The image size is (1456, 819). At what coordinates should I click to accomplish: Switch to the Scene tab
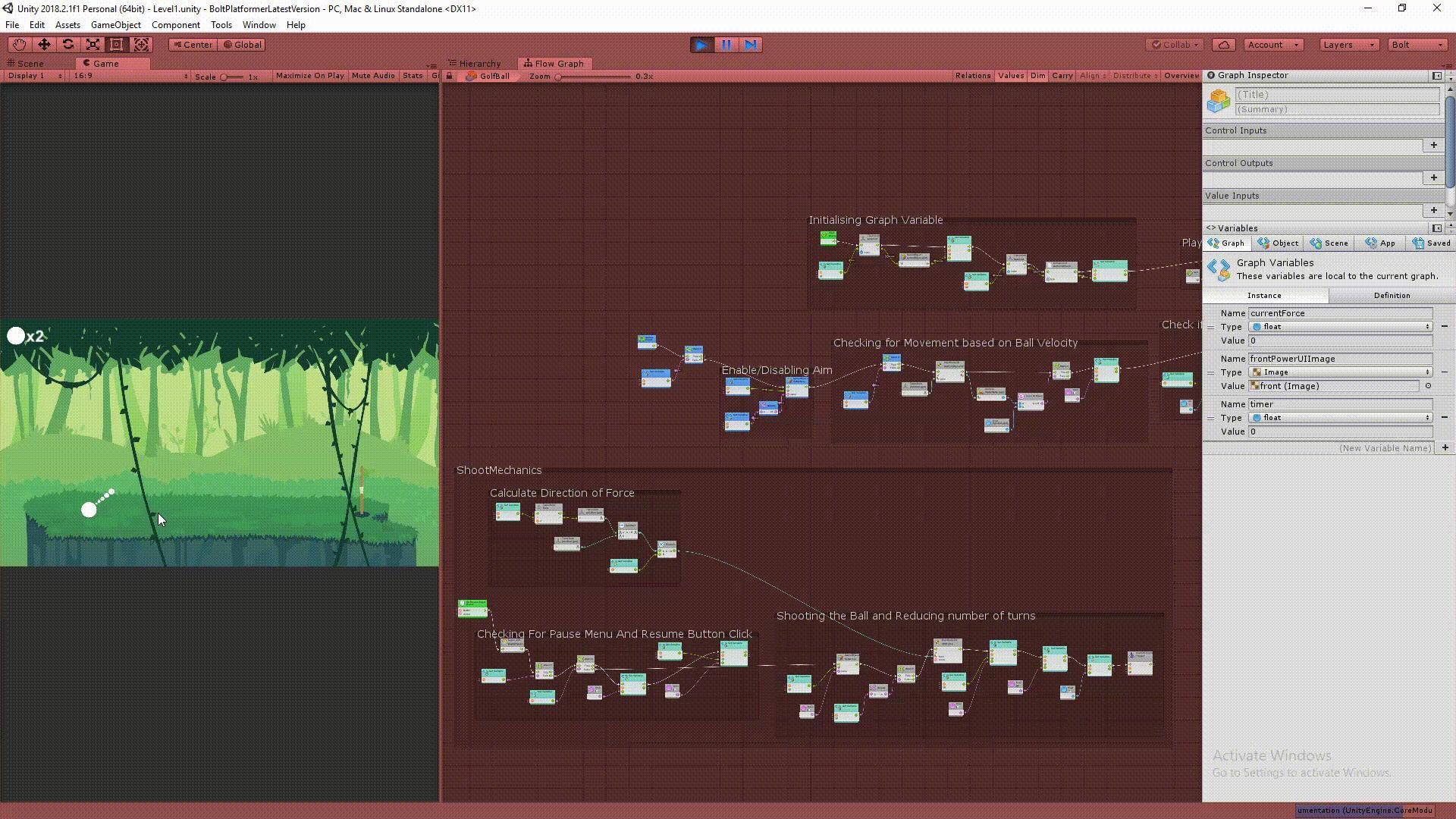coord(30,64)
